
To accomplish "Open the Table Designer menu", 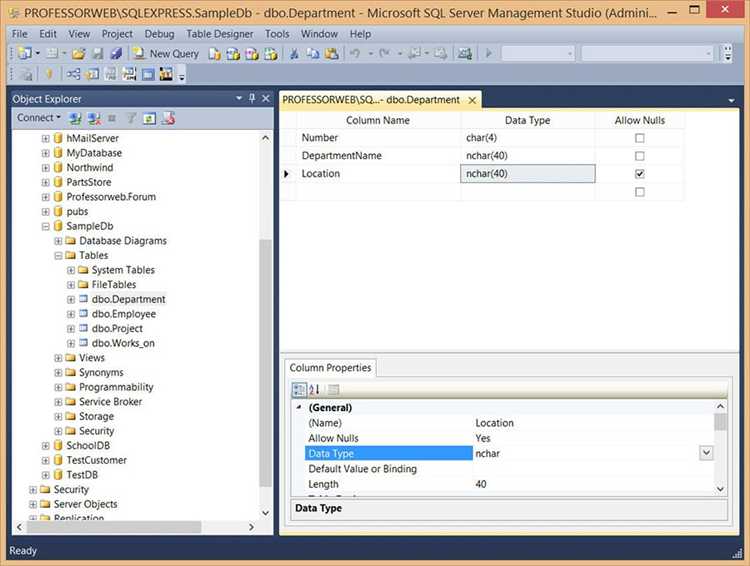I will pyautogui.click(x=219, y=33).
